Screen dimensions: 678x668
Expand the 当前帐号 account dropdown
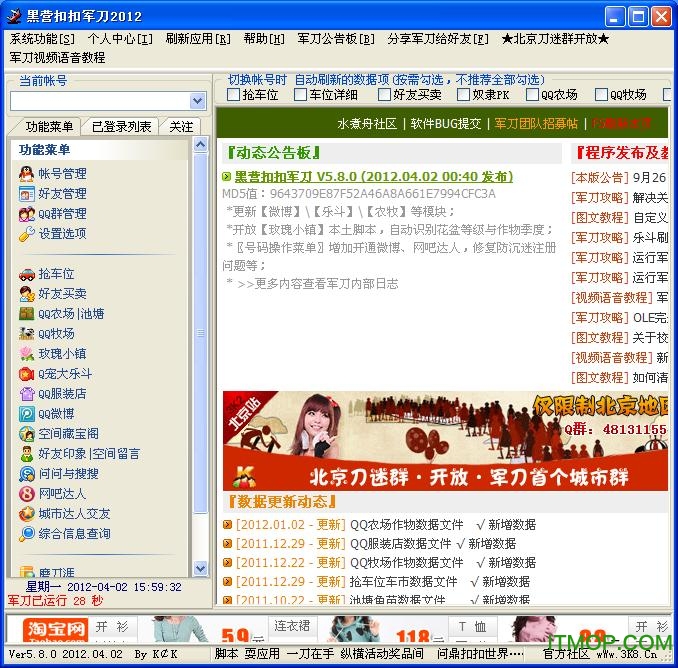pyautogui.click(x=197, y=101)
